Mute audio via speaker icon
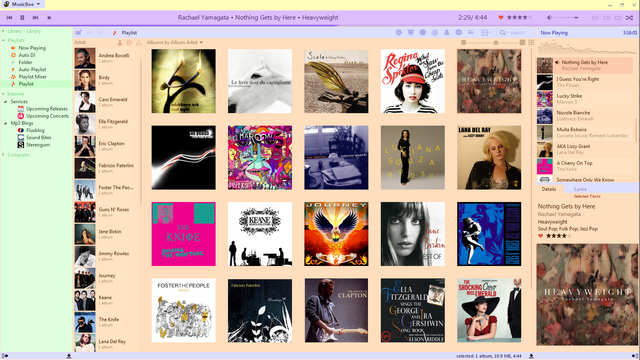 [549, 18]
